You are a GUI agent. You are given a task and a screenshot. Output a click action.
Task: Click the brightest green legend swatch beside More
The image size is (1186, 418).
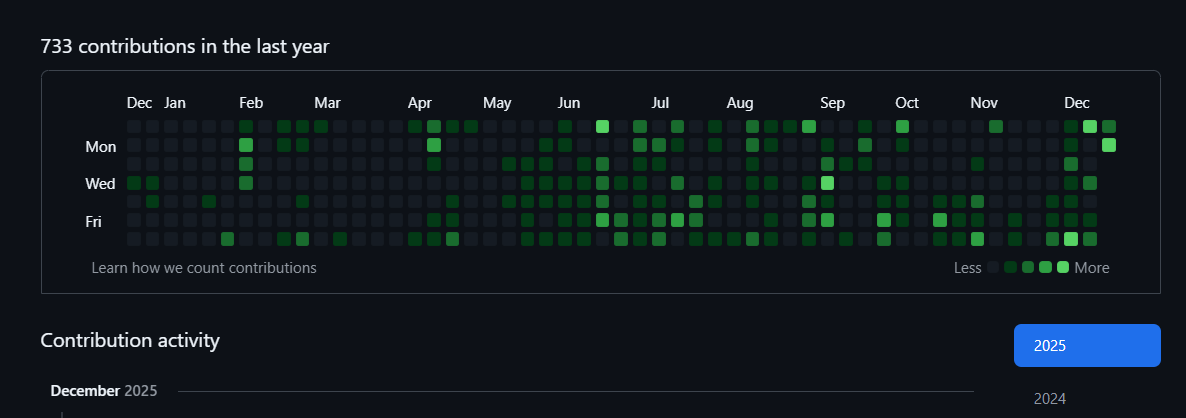coord(1063,267)
